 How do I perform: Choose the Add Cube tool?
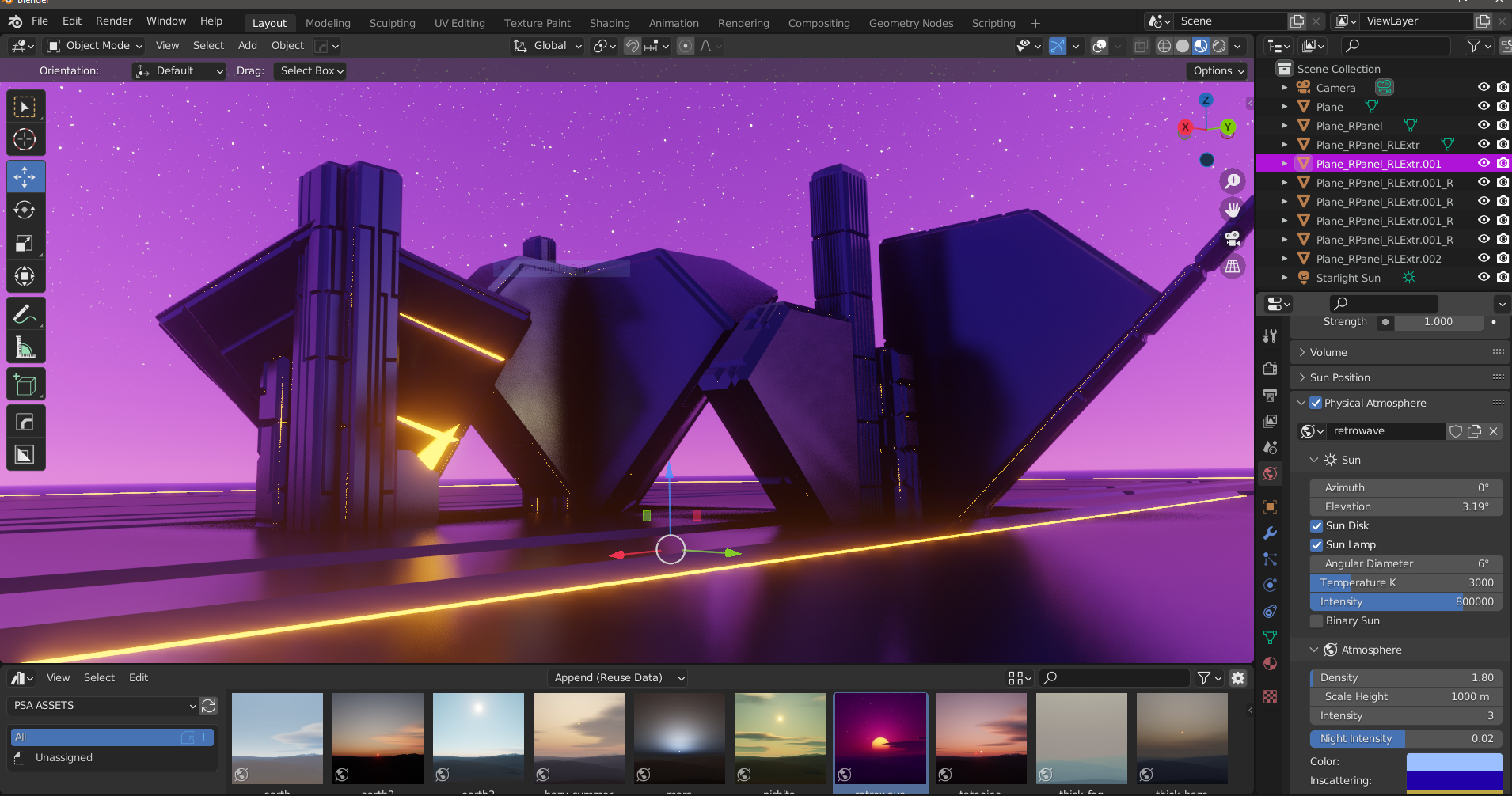pos(25,385)
